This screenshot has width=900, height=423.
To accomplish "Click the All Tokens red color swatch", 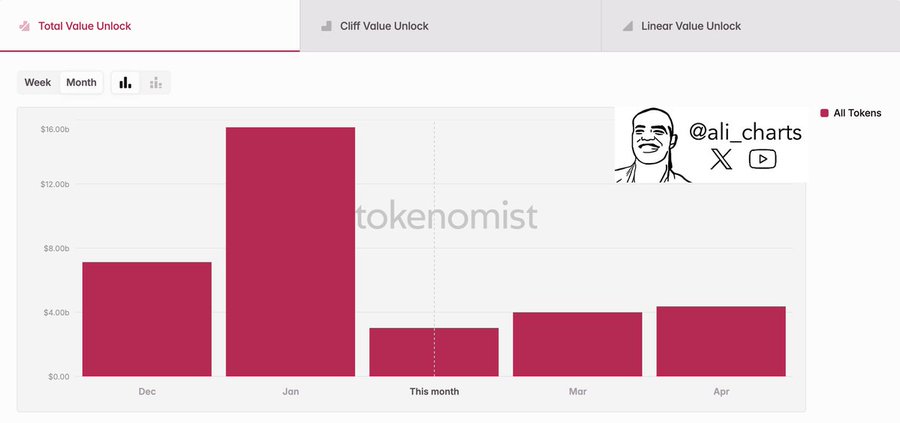I will pos(824,114).
